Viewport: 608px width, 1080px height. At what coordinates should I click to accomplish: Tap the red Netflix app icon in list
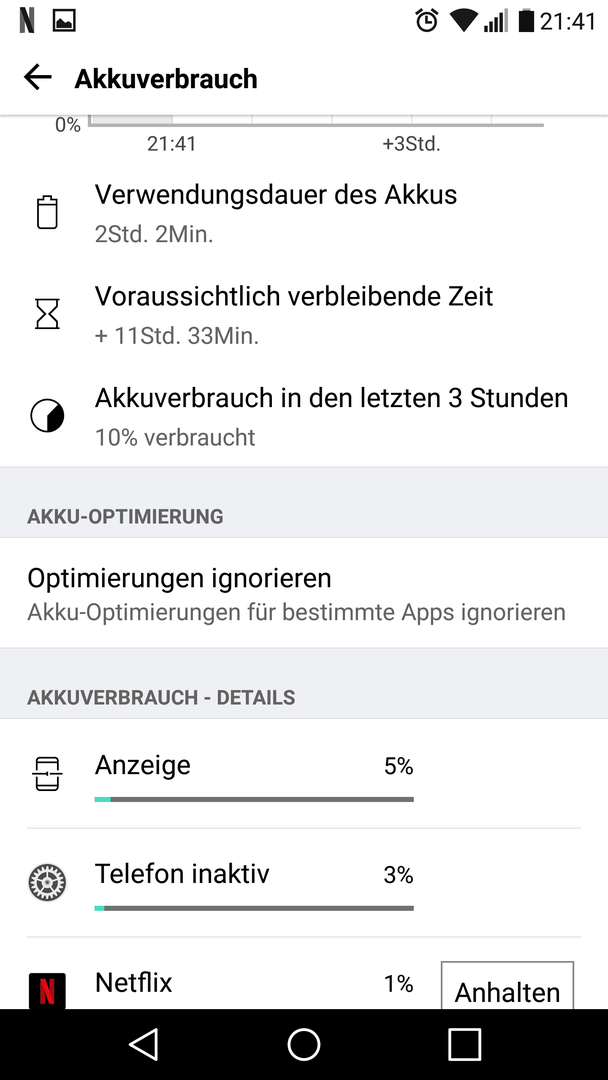(47, 991)
